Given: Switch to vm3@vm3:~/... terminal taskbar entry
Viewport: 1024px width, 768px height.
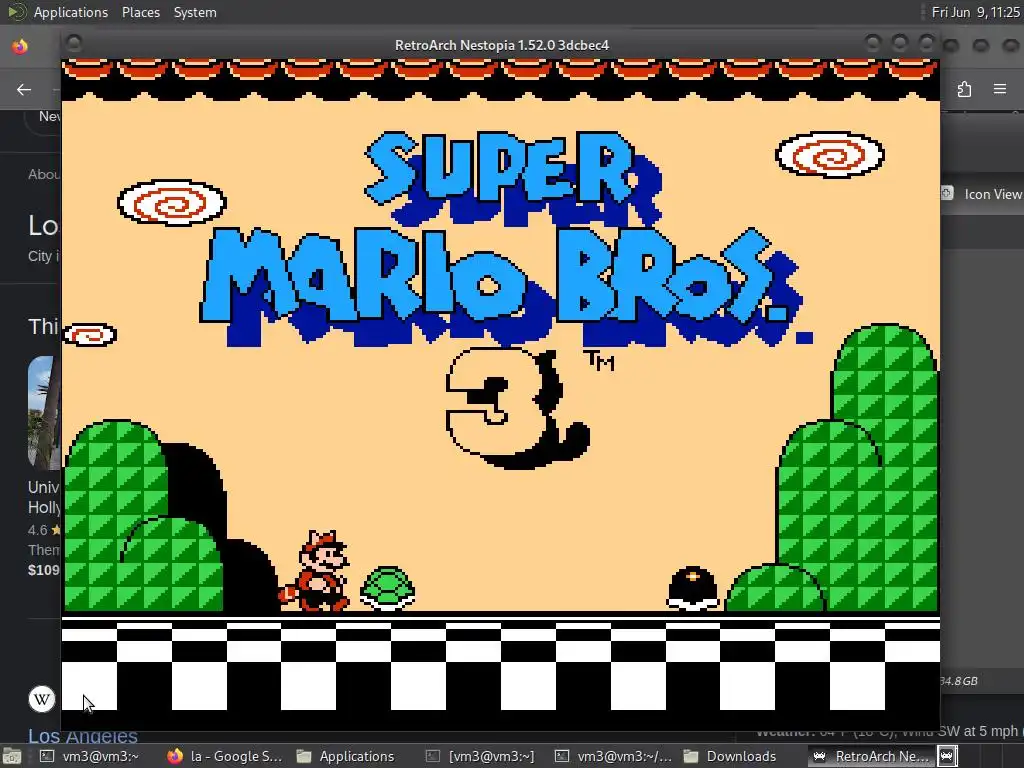Looking at the screenshot, I should [613, 756].
